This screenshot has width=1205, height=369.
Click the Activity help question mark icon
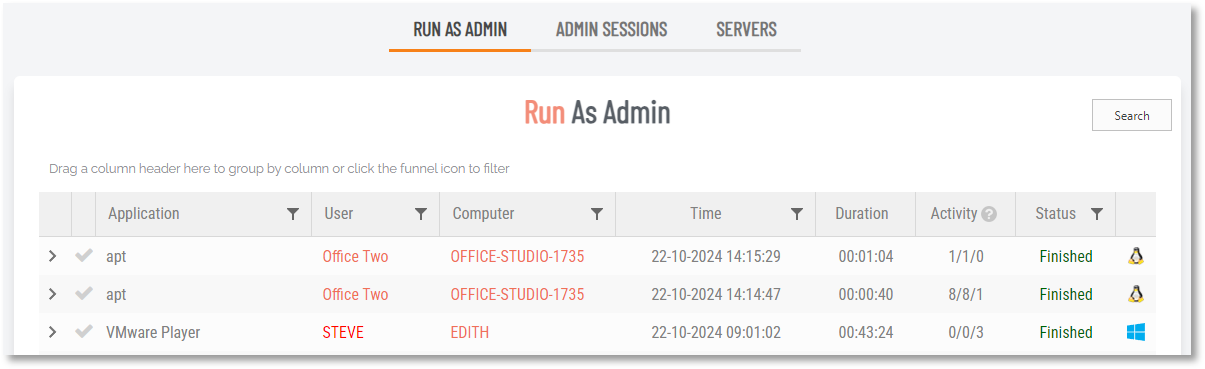pos(989,214)
